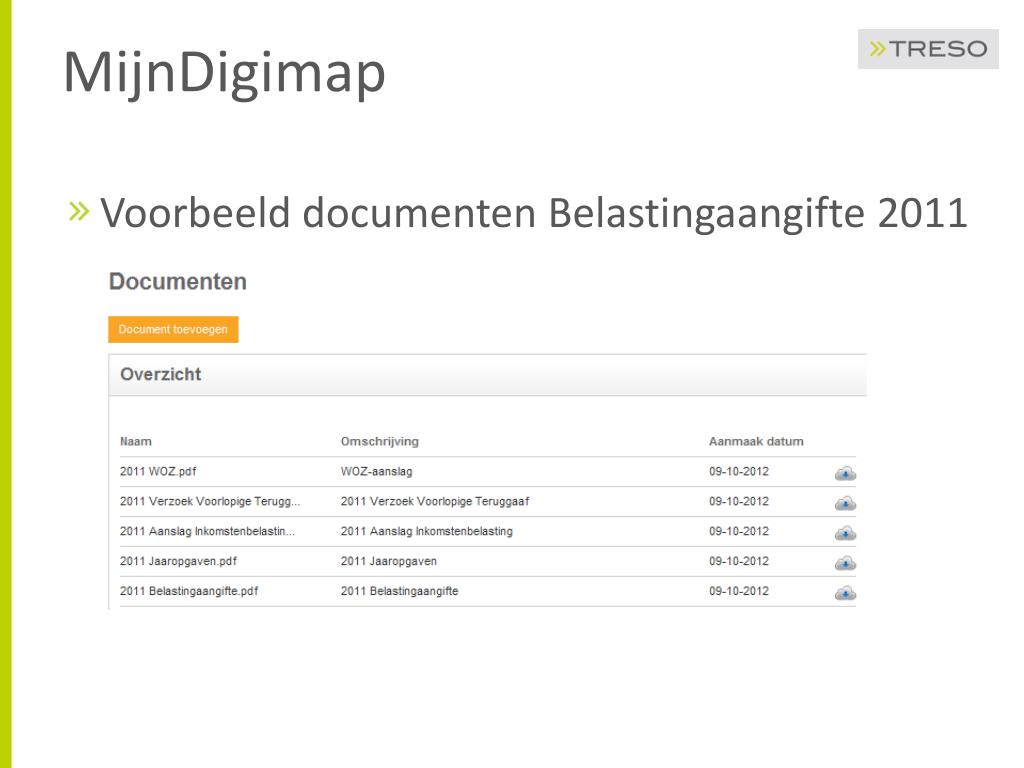Click the Voorbeeld documenten Belastingaangifte 2011 bullet

[533, 213]
